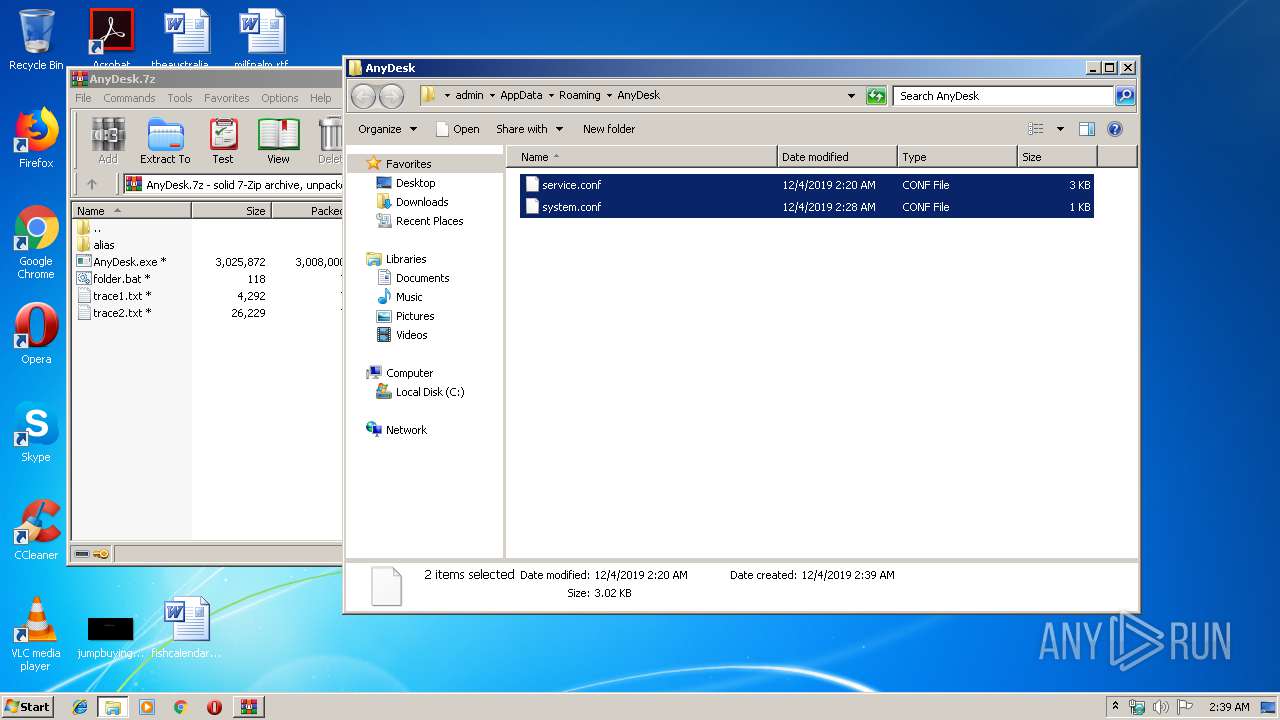Click the Chrome icon on the taskbar

(x=180, y=707)
